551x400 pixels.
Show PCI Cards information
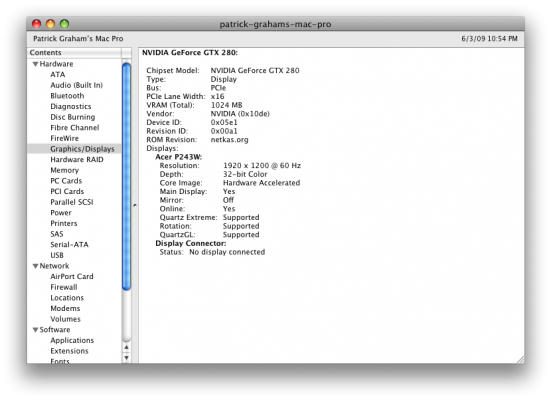point(67,192)
